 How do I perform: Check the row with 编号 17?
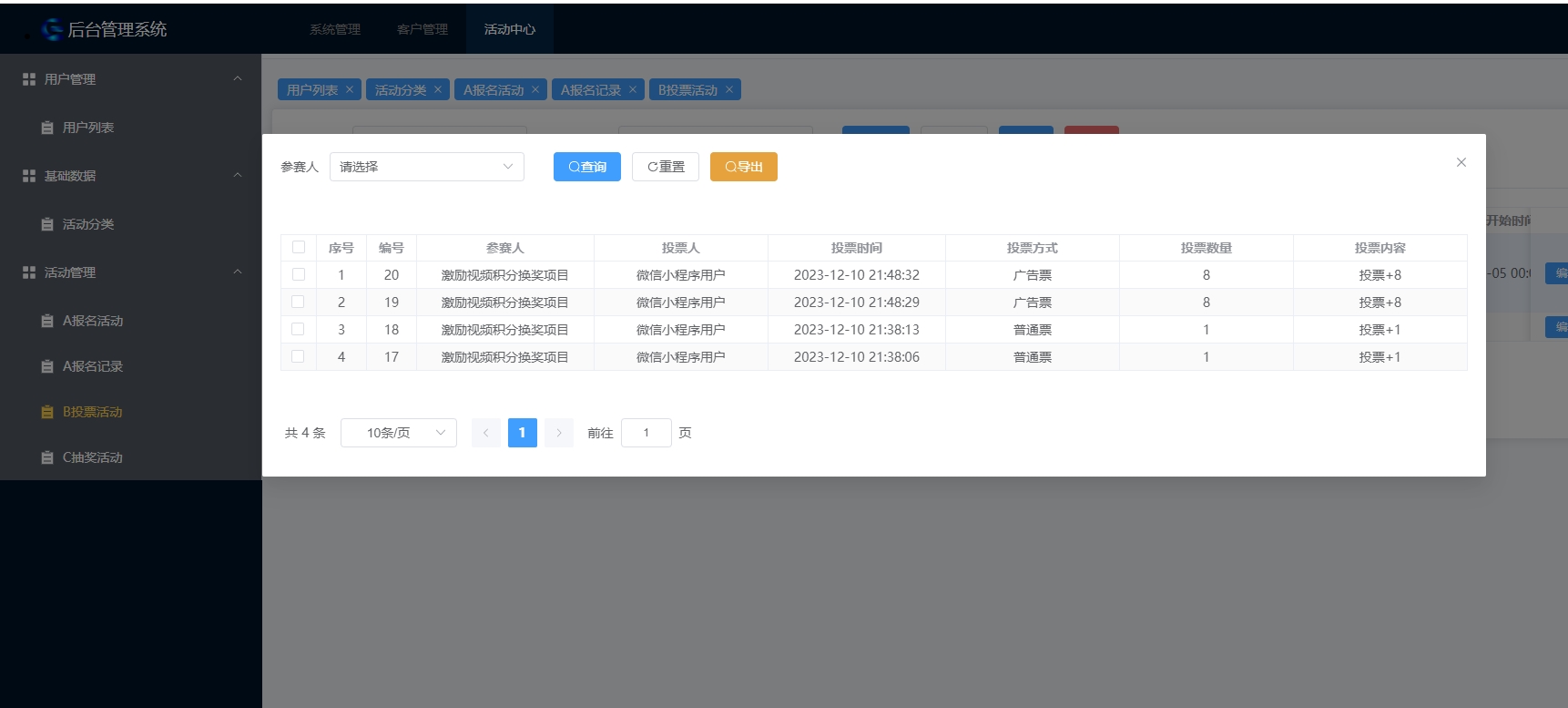299,356
